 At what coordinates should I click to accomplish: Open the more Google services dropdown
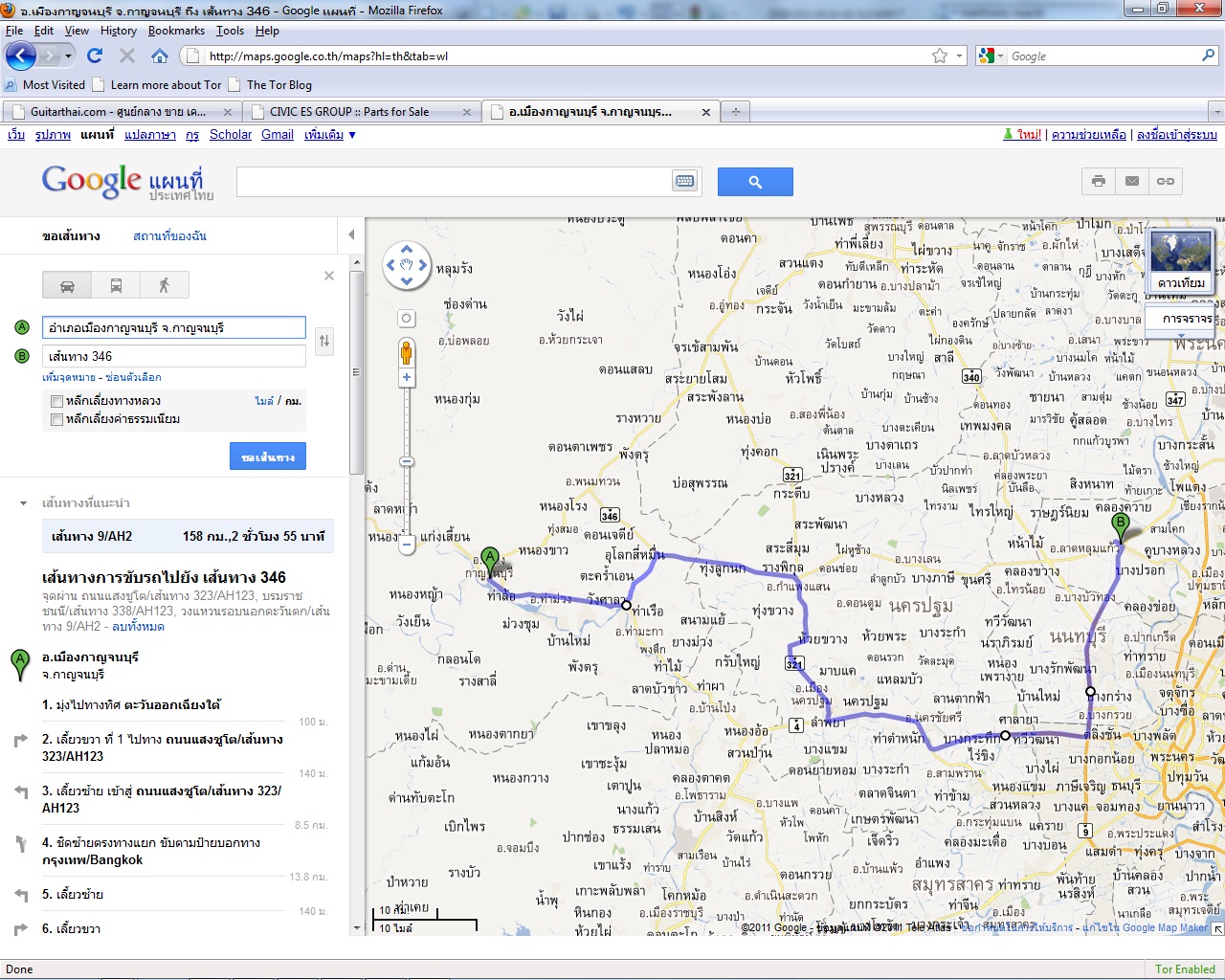pos(330,135)
